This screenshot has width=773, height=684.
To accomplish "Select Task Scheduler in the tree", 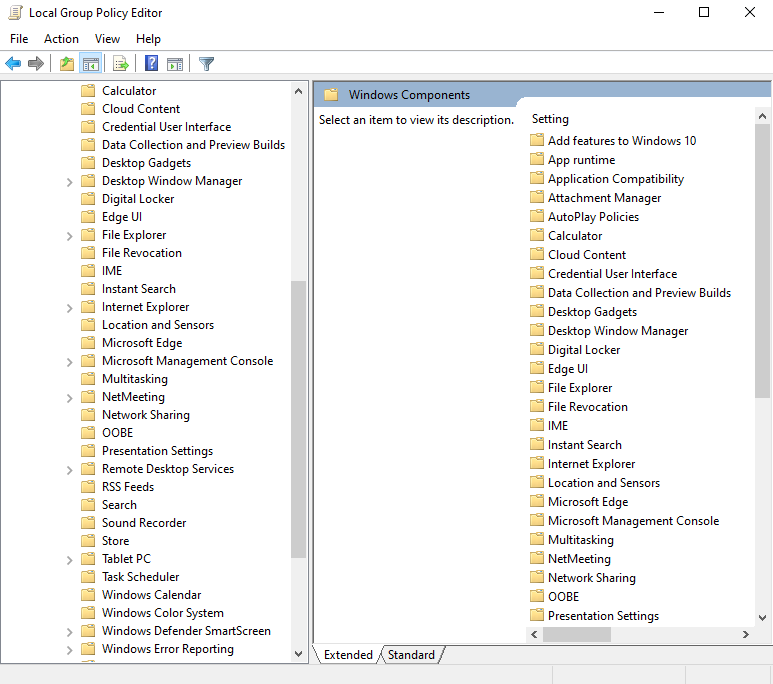I will coord(141,576).
